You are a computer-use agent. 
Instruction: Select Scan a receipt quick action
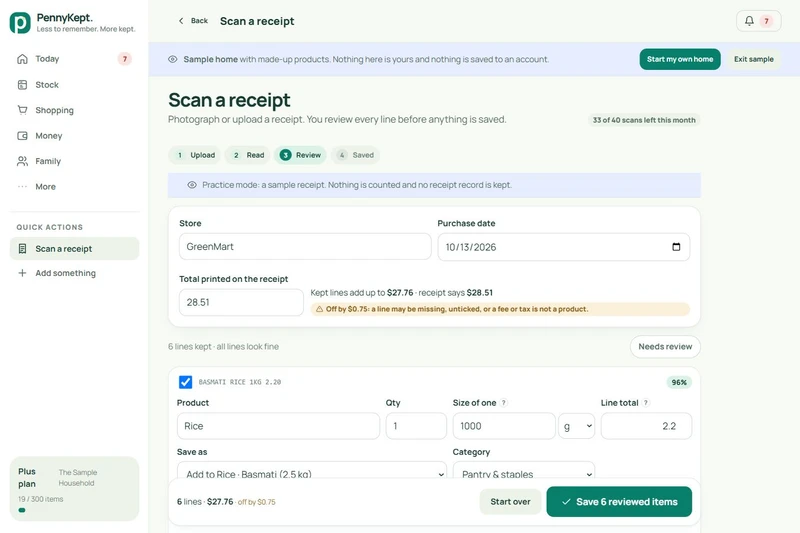pyautogui.click(x=74, y=248)
